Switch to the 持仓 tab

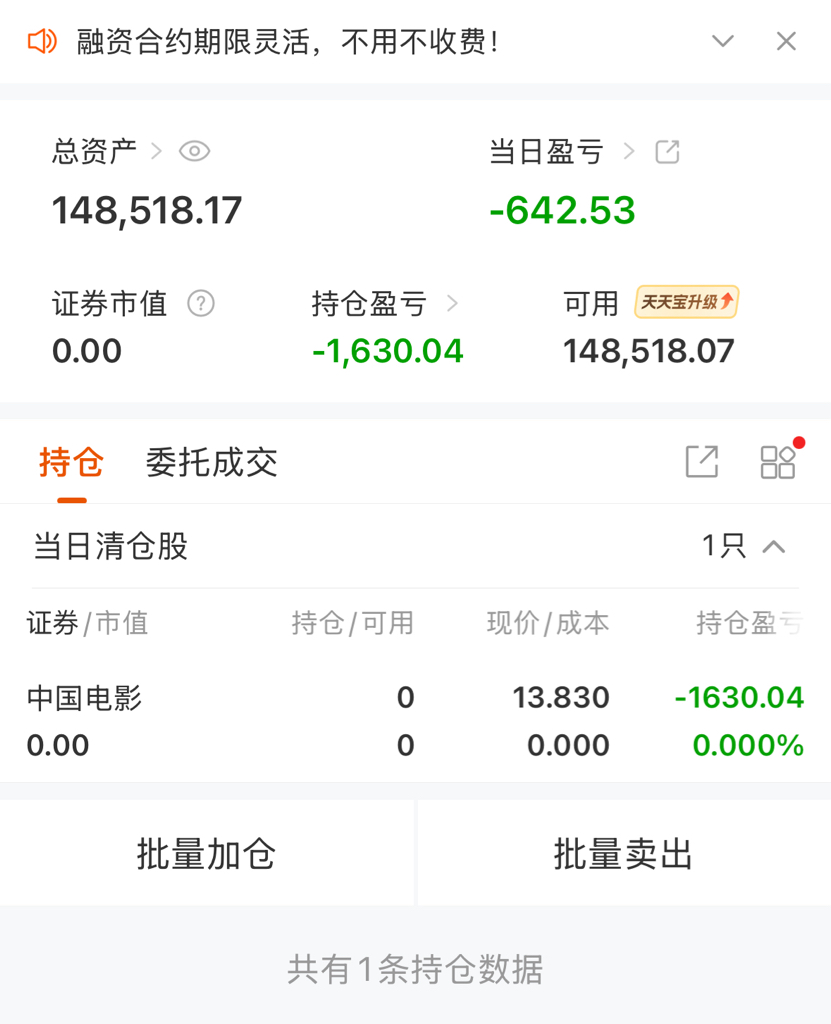pyautogui.click(x=71, y=462)
